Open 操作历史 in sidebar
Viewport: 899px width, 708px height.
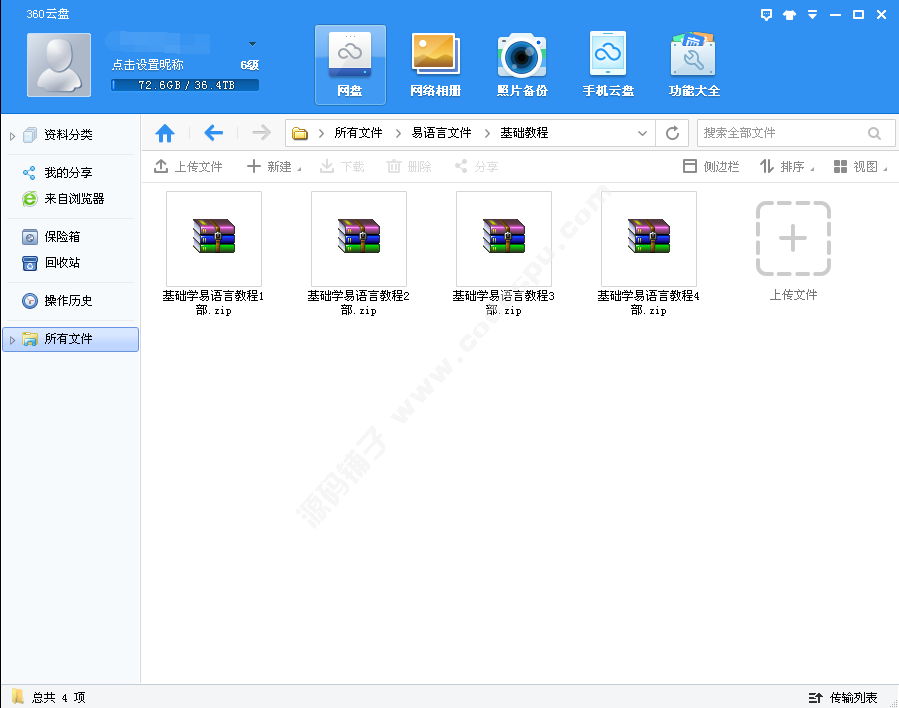coord(68,300)
